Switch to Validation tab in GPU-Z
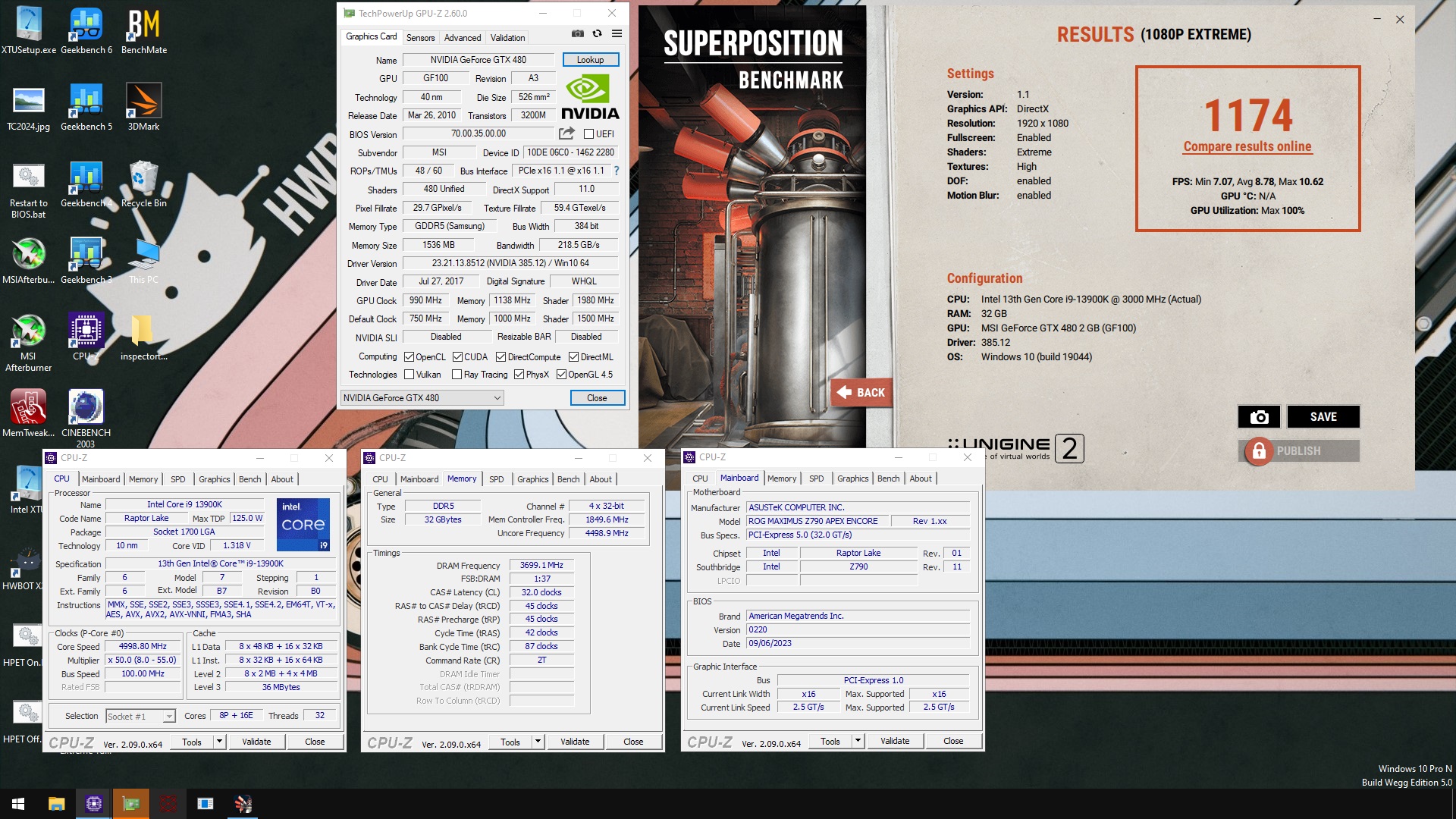 [x=508, y=37]
